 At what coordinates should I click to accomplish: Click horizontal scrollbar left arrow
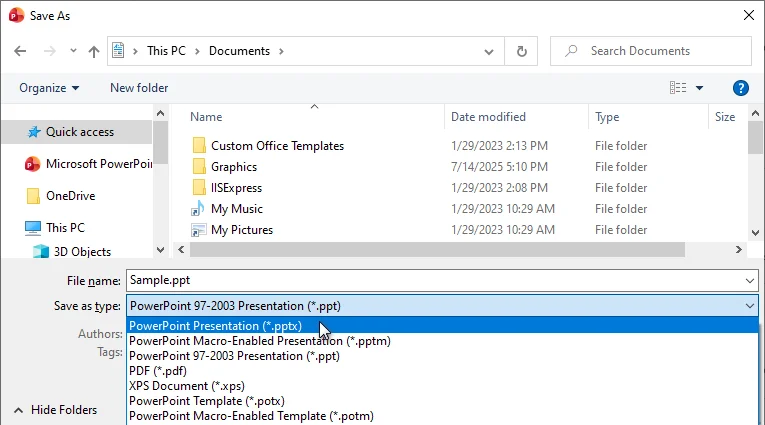181,249
